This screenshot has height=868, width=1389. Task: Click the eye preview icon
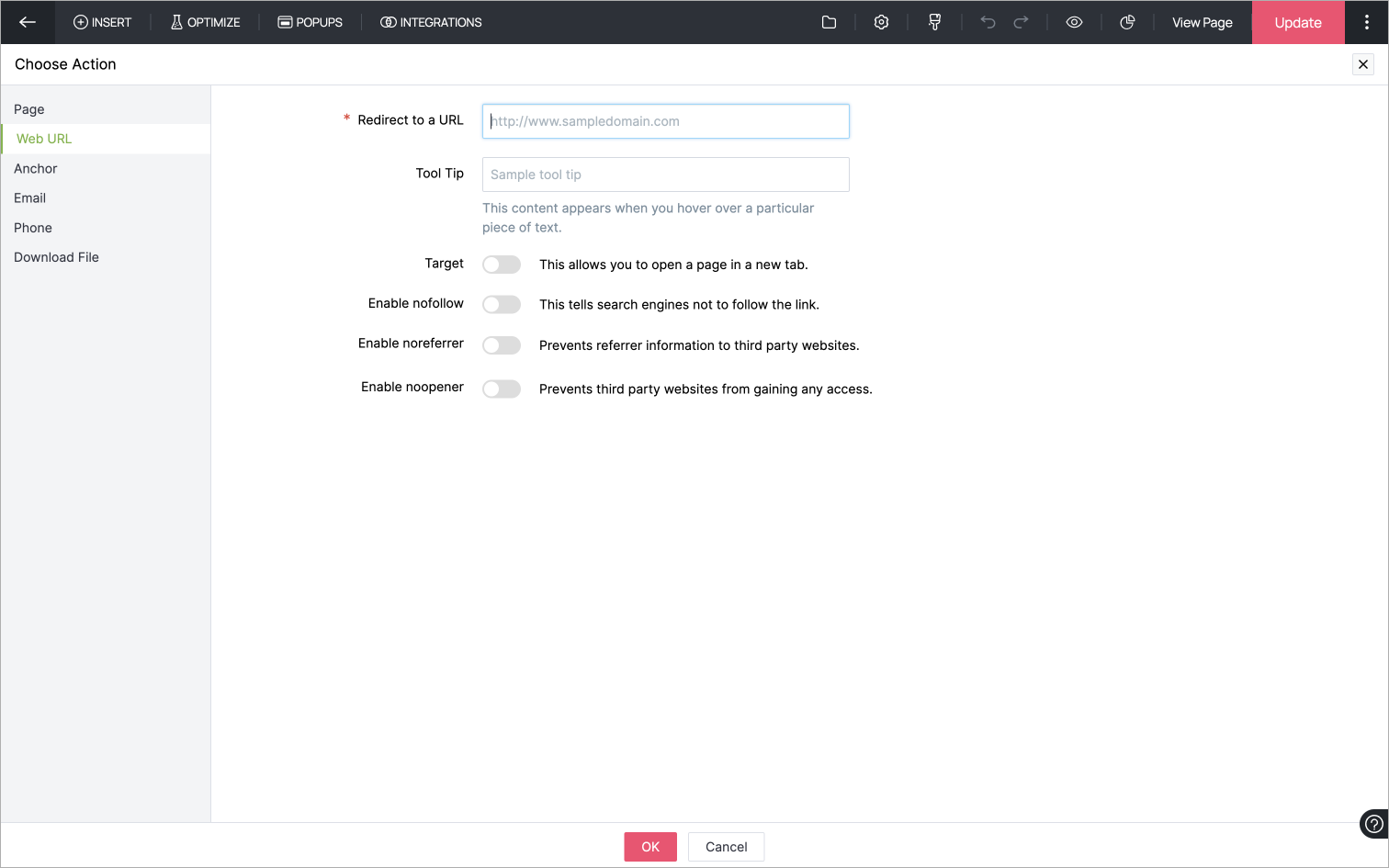(1074, 22)
